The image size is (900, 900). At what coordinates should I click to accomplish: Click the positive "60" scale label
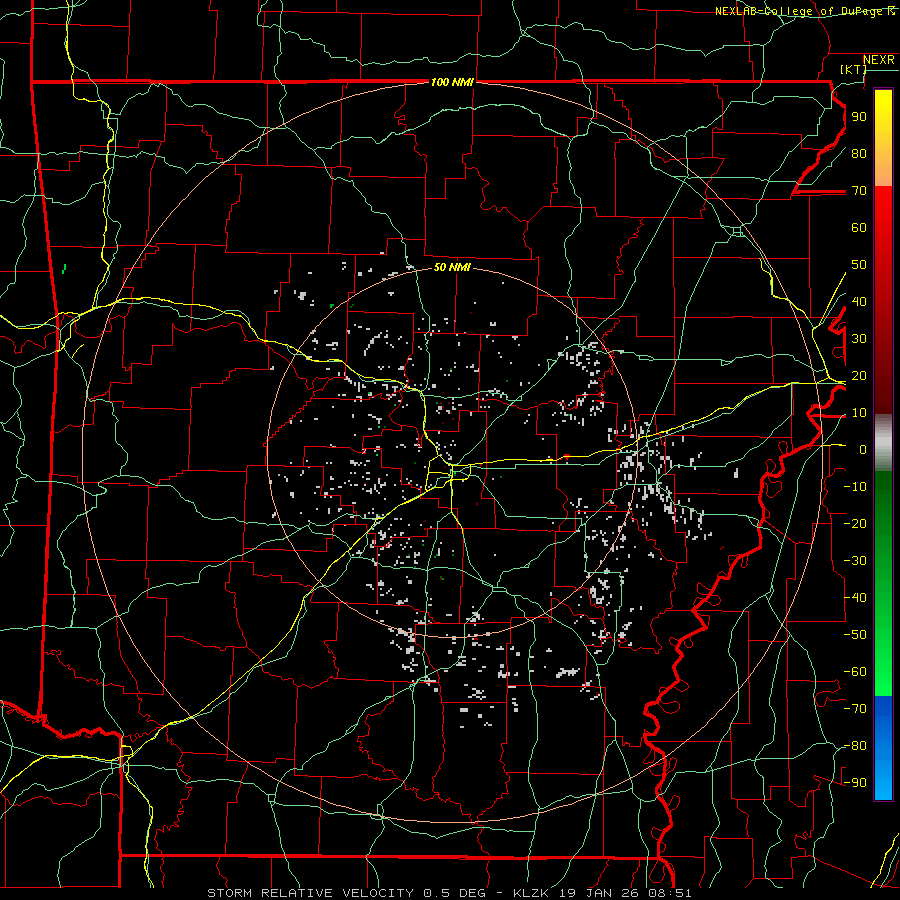coord(859,227)
